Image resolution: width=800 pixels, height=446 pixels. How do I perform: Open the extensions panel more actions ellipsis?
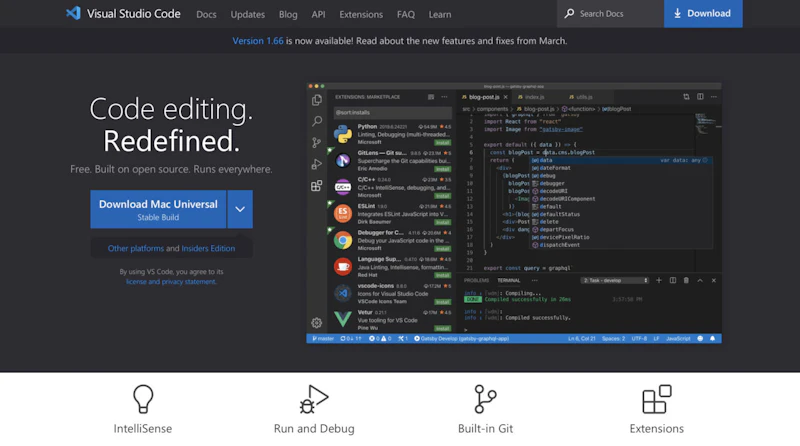click(x=444, y=96)
